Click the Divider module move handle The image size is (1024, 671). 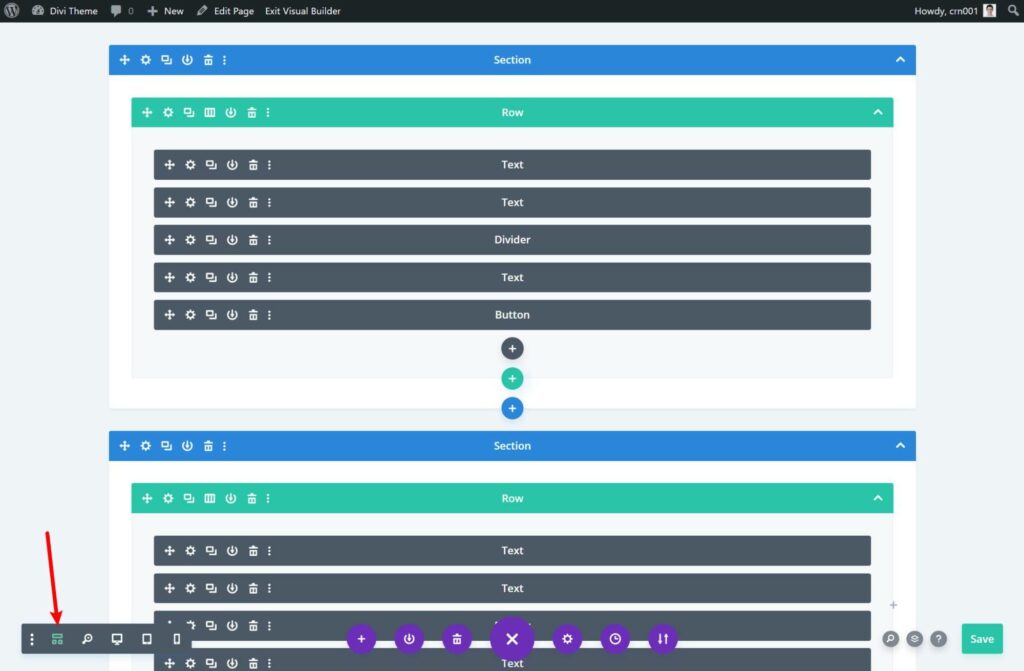[169, 240]
